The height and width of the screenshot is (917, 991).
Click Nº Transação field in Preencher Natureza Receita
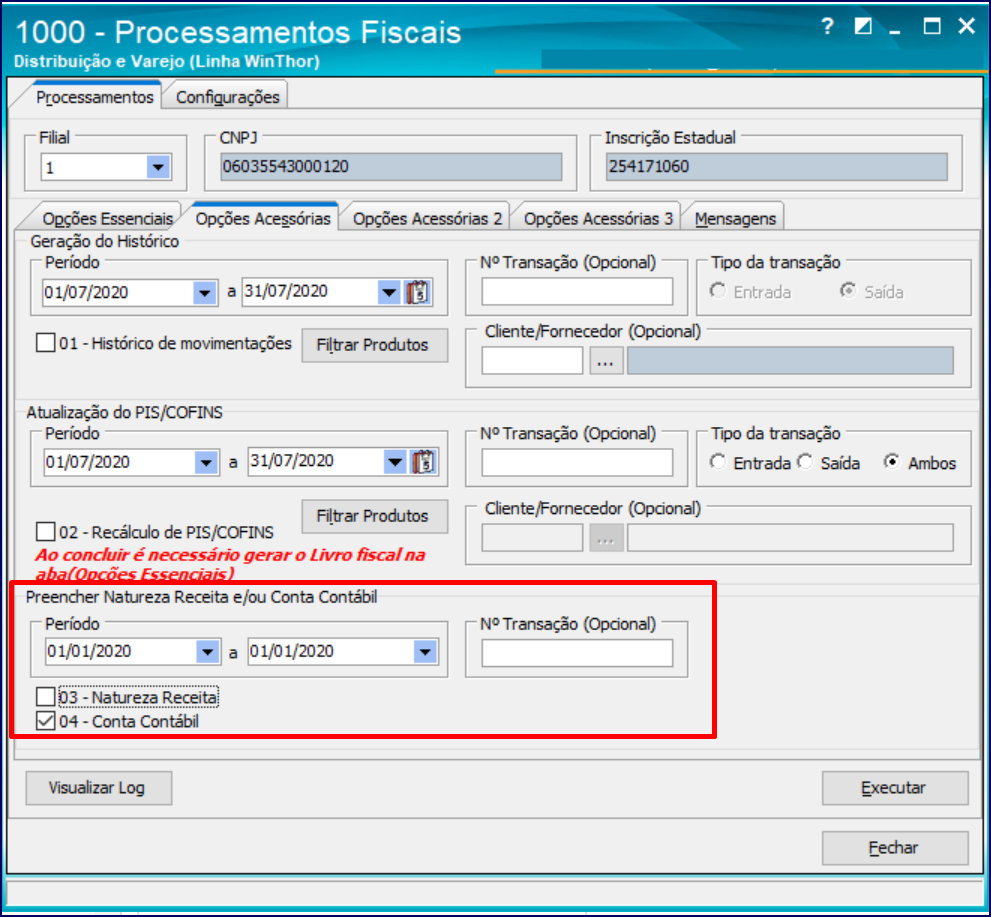[x=577, y=653]
